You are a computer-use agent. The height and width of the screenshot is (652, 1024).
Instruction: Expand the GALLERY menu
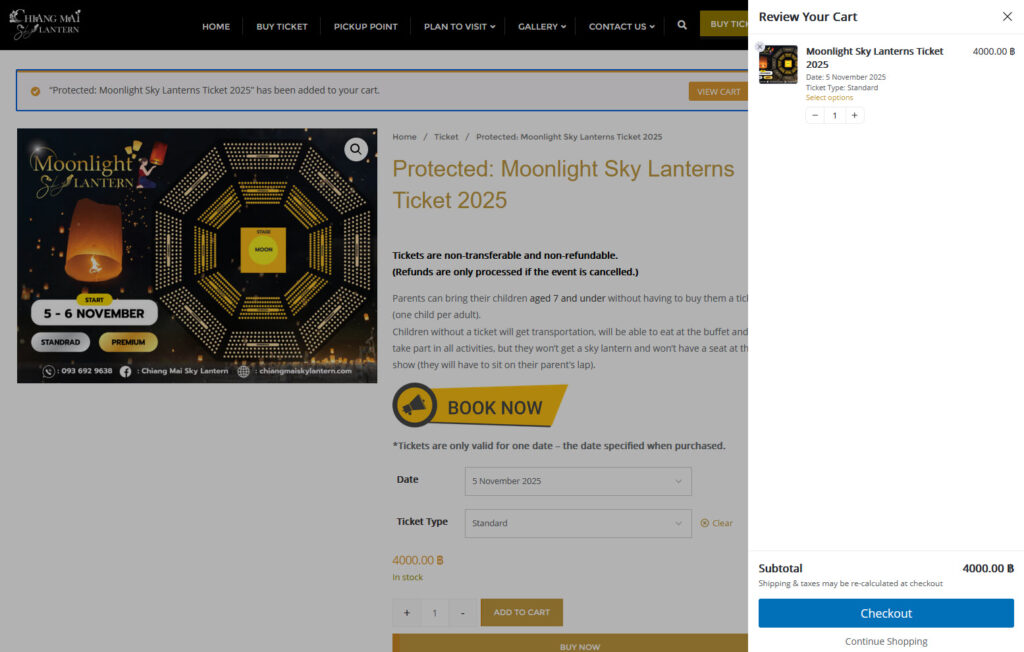pos(541,27)
